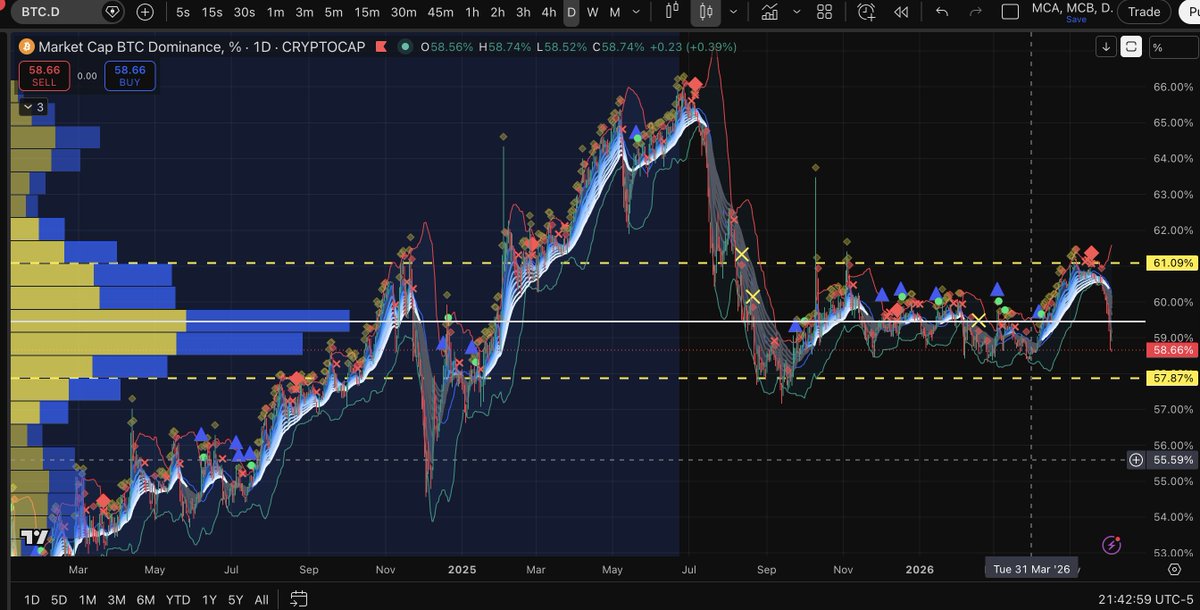This screenshot has width=1200, height=610.
Task: Select the highlighted candlestick chart style icon
Action: (706, 12)
